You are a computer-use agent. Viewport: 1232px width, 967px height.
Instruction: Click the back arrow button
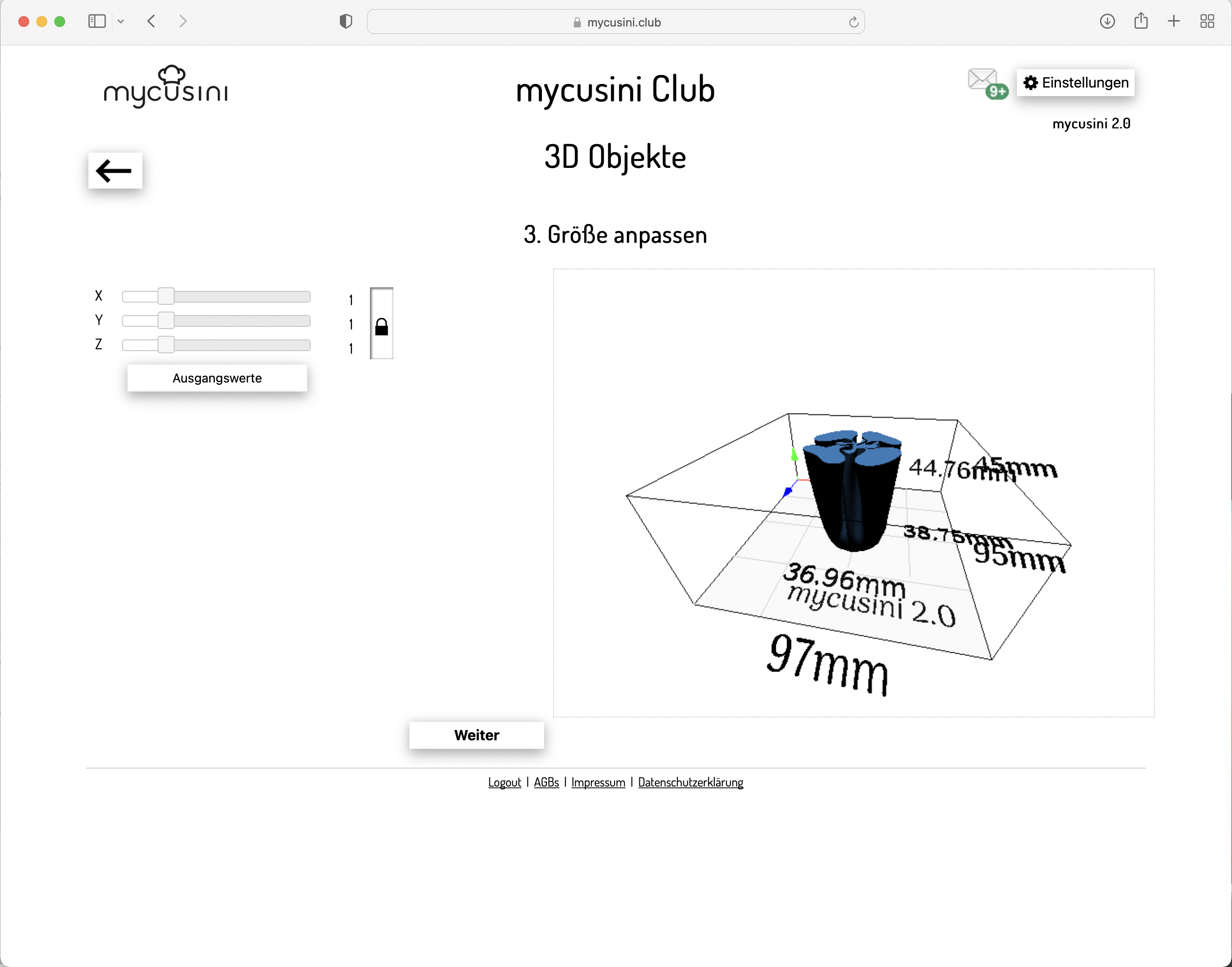tap(115, 171)
